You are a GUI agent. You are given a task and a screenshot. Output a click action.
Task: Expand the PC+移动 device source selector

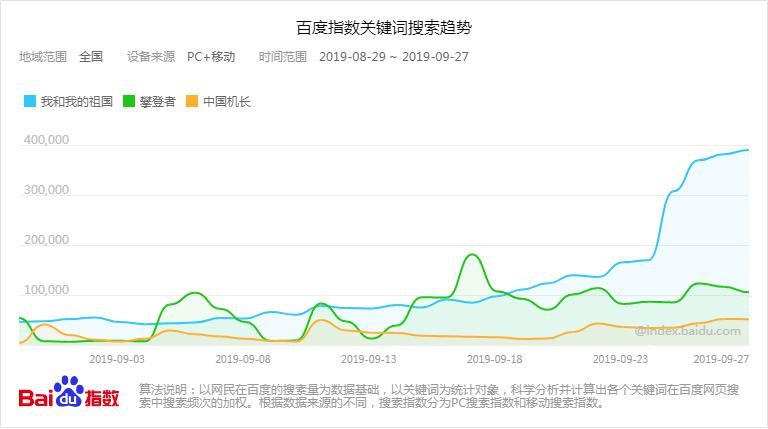click(211, 56)
